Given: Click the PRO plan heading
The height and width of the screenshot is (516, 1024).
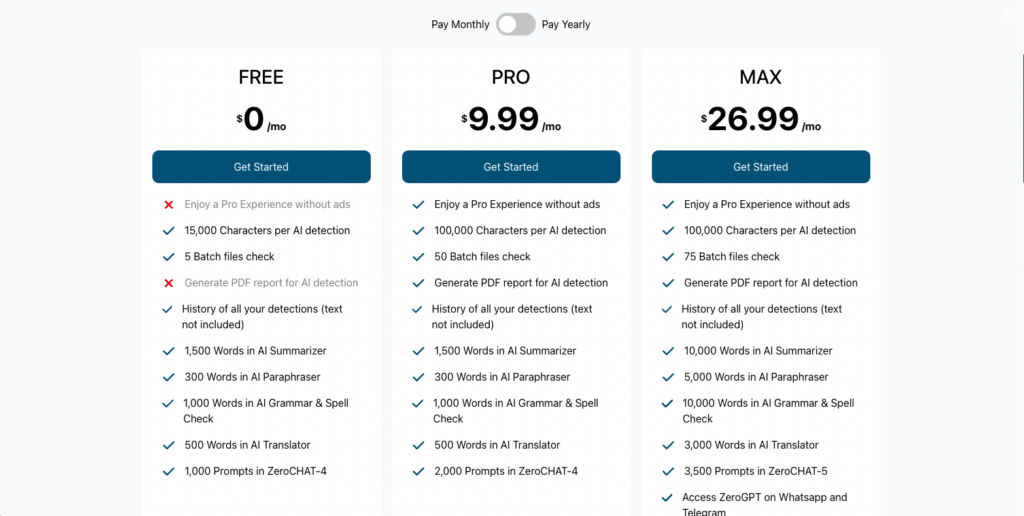Looking at the screenshot, I should coord(511,77).
